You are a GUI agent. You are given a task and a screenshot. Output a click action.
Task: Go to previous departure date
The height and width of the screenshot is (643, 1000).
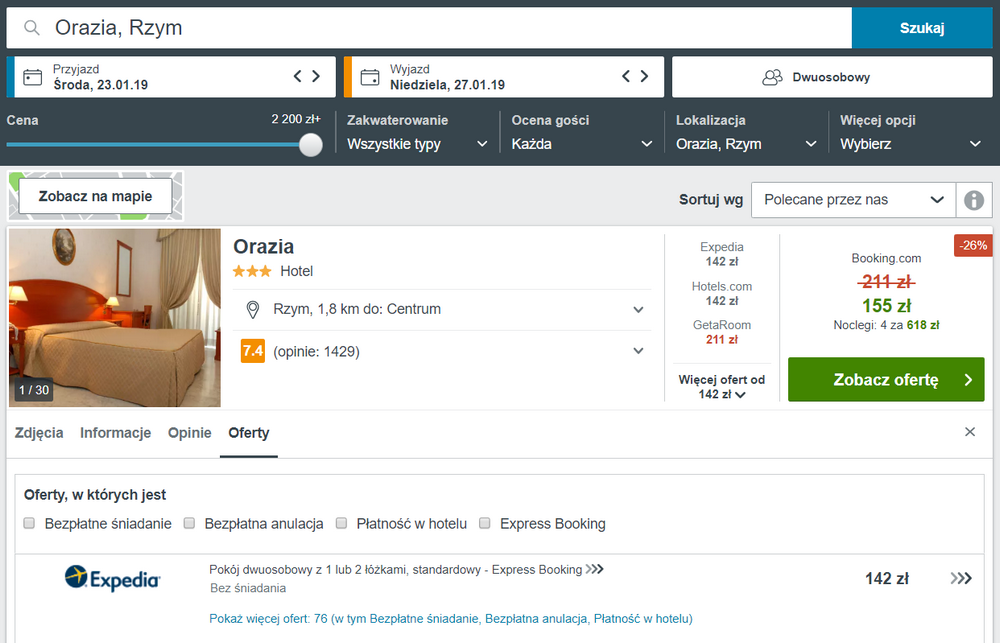(x=626, y=77)
